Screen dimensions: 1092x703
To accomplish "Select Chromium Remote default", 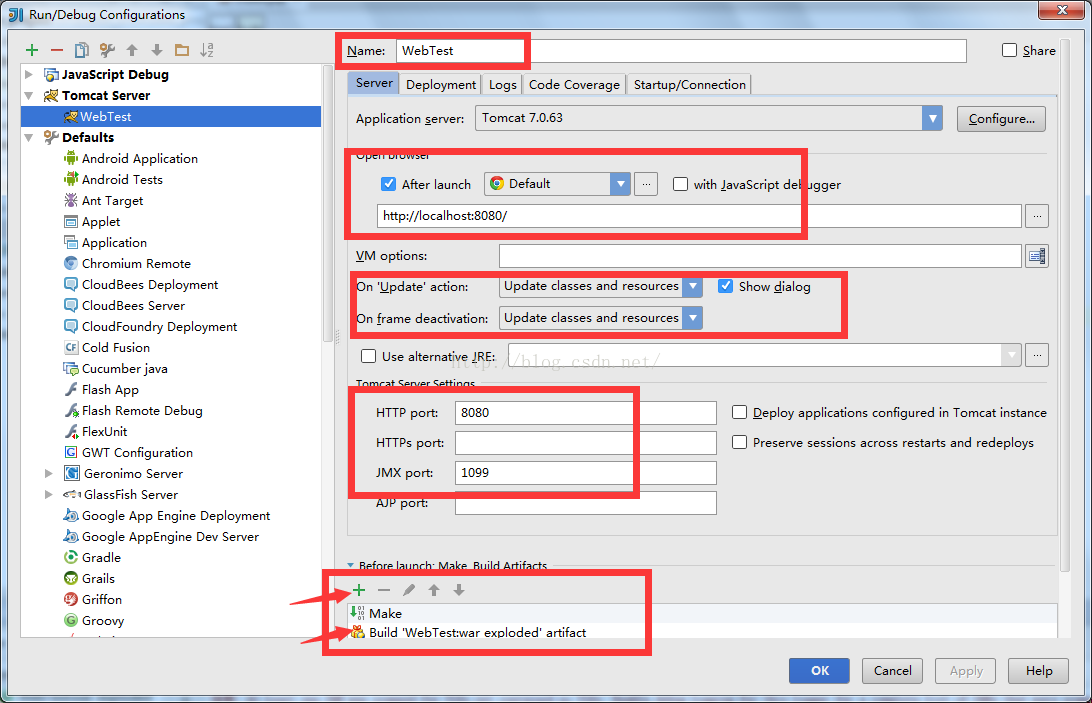I will 127,263.
